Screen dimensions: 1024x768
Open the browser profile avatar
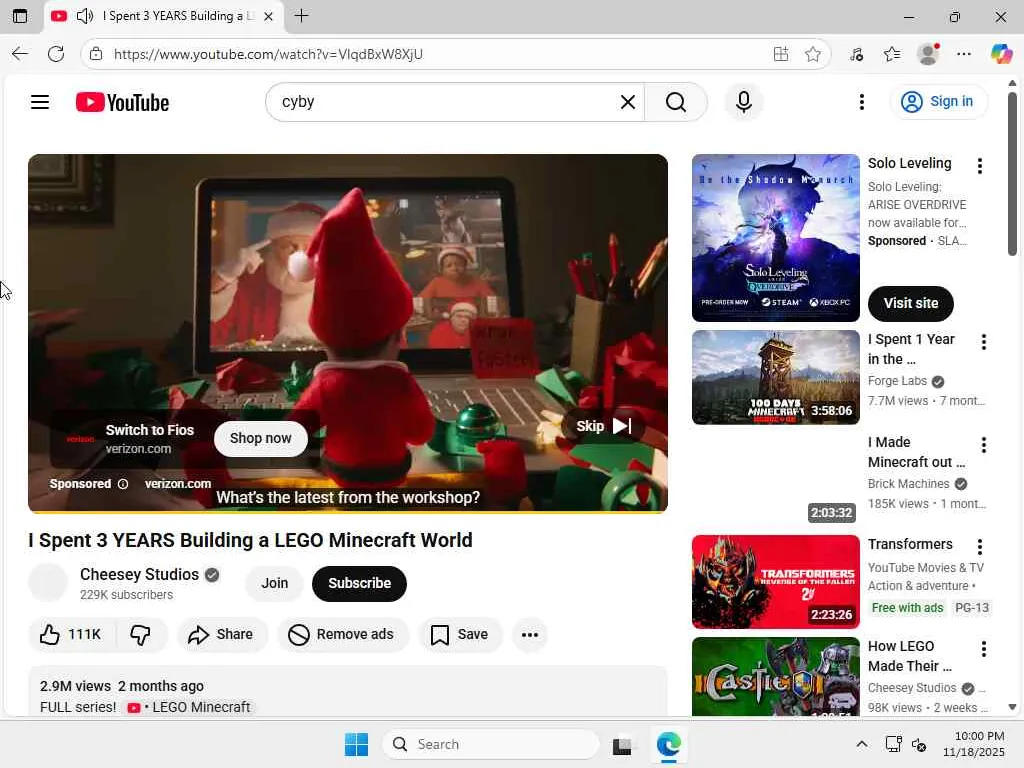coord(928,54)
